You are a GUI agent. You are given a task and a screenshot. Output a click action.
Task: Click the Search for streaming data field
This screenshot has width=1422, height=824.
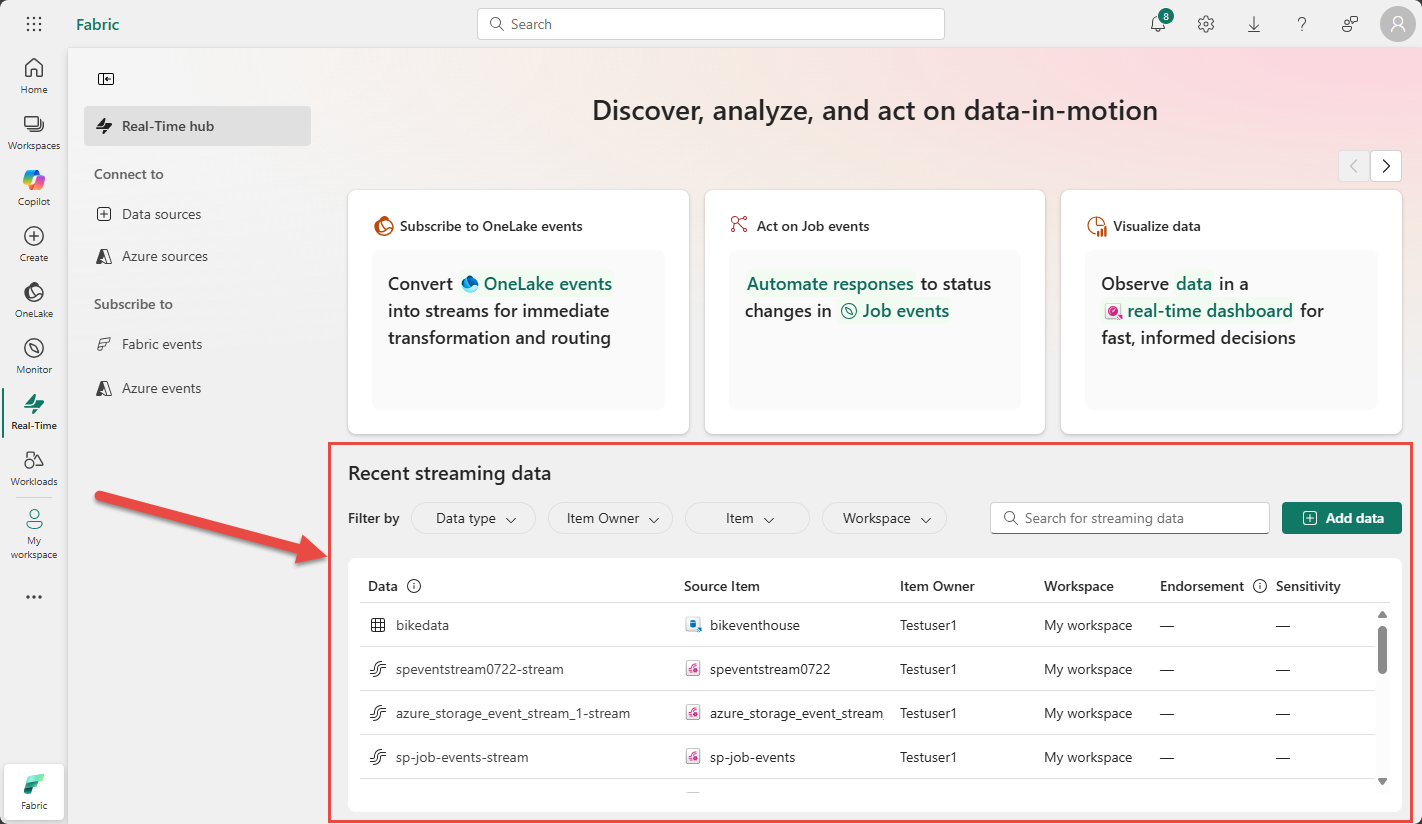pos(1130,518)
